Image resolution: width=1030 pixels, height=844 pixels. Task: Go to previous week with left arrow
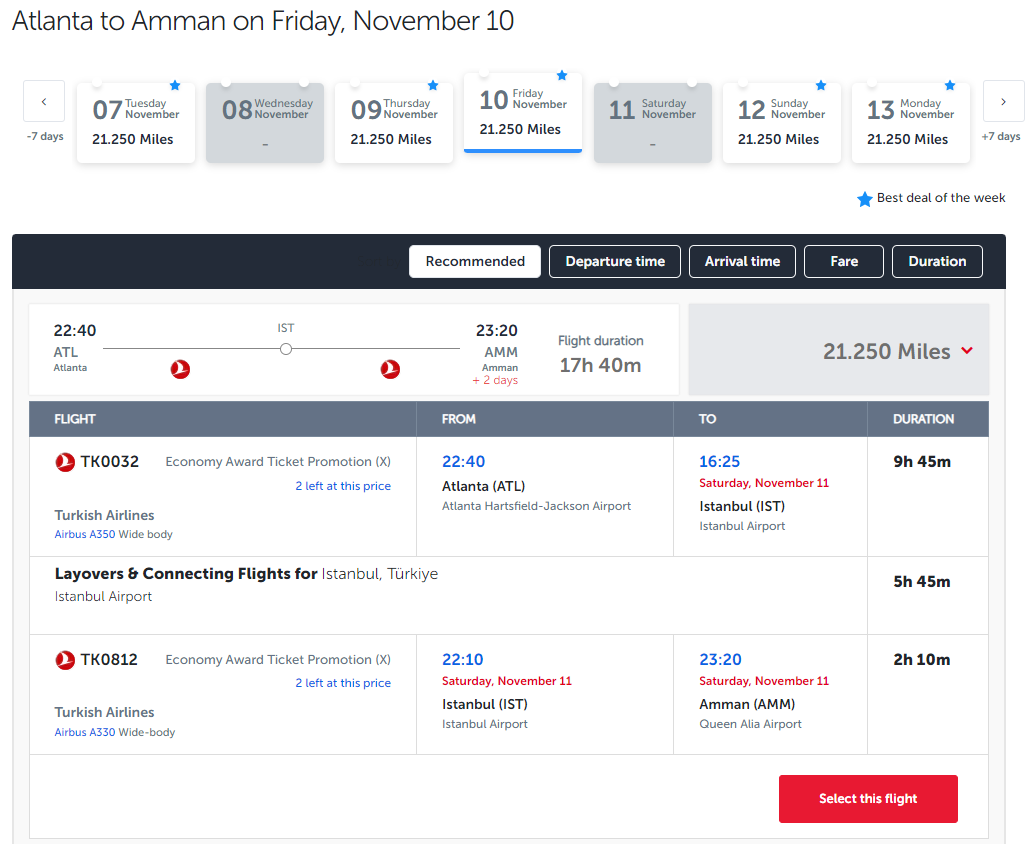tap(44, 101)
